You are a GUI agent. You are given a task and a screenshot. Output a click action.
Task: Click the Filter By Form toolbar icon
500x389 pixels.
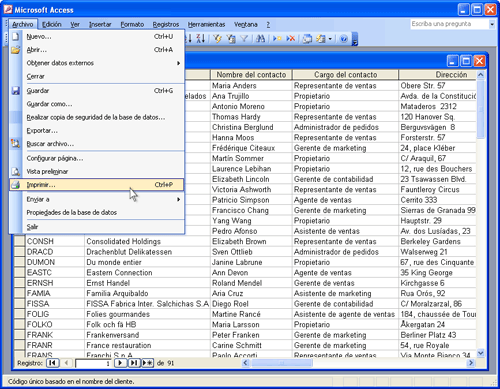231,39
